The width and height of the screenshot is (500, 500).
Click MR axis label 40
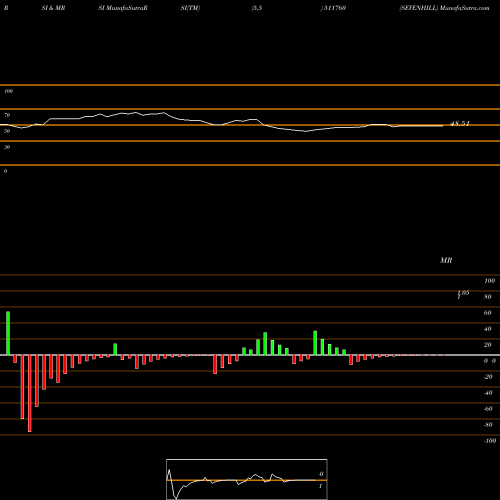[488, 329]
